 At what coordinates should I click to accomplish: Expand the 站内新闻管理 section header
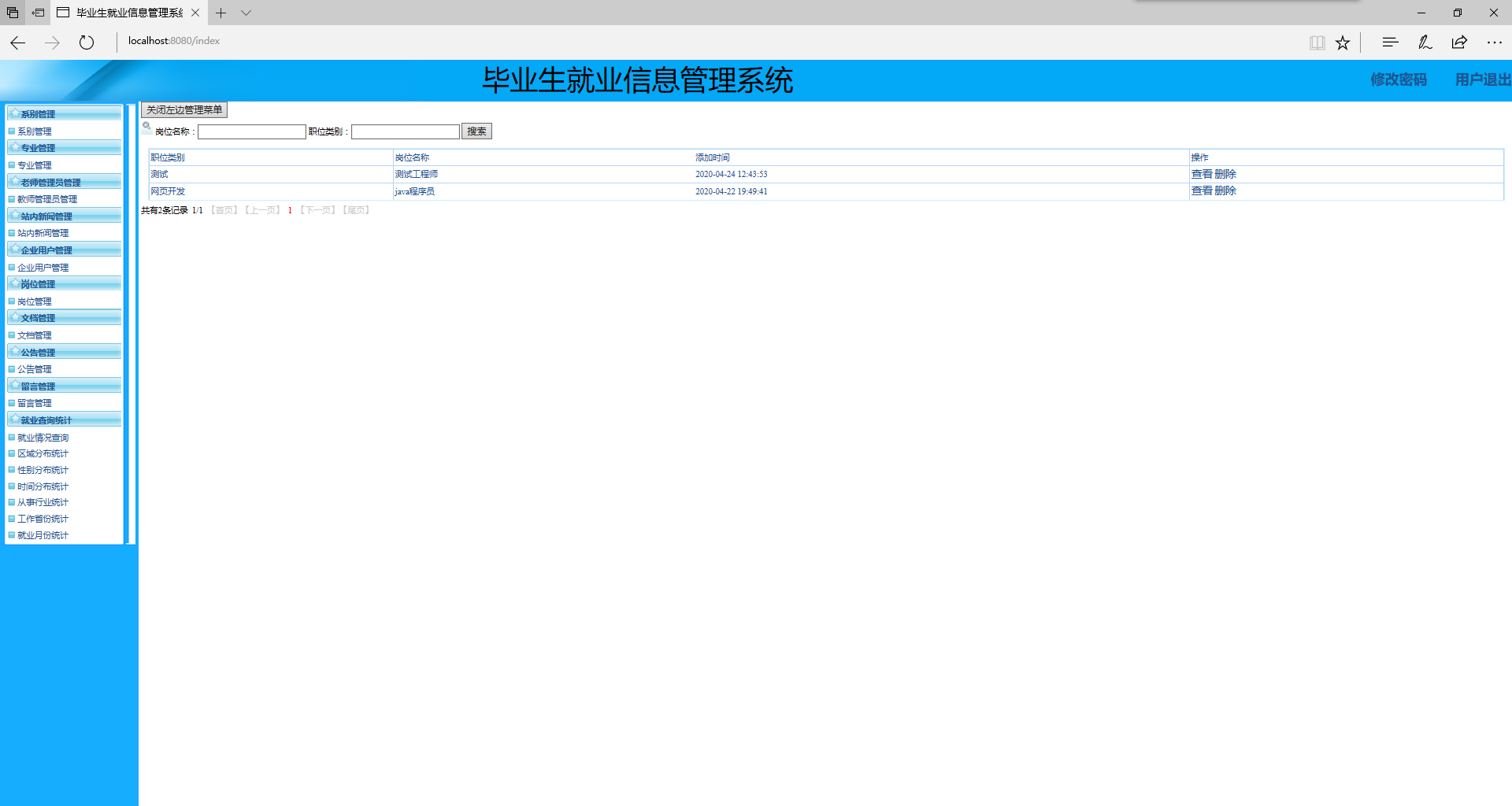point(65,216)
